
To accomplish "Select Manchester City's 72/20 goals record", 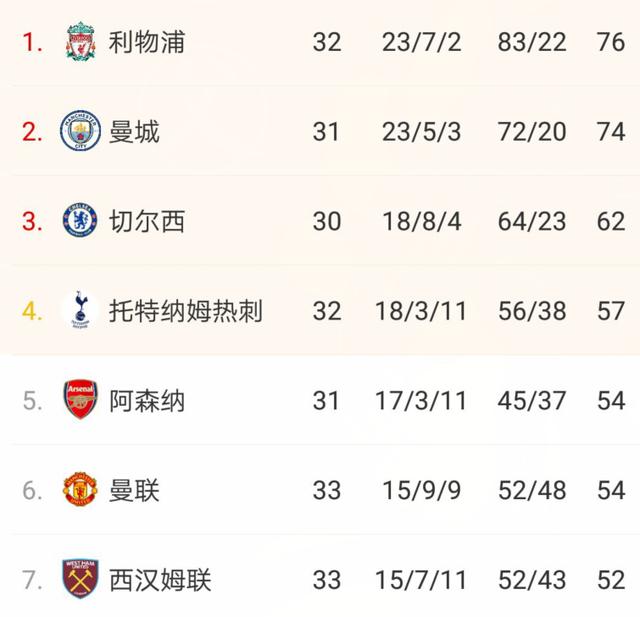I will [532, 132].
